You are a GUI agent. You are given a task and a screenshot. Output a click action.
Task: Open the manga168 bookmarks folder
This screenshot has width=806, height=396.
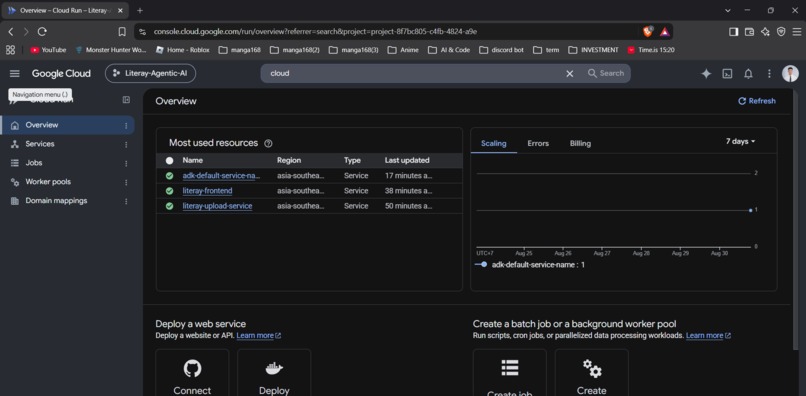(x=240, y=50)
